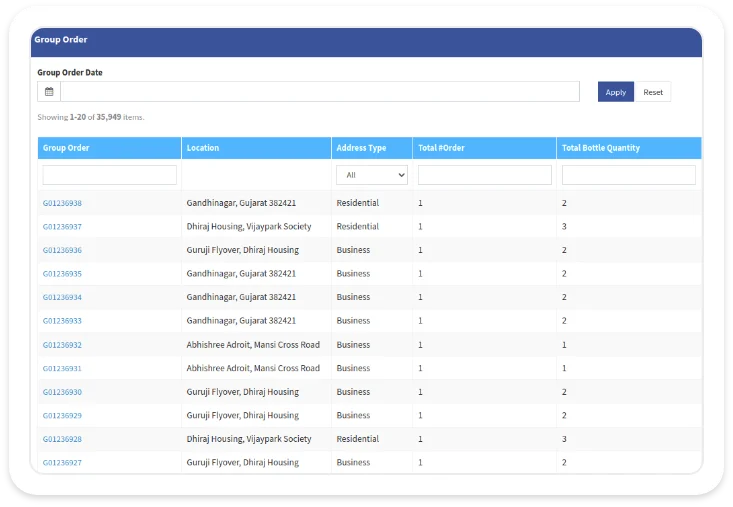The width and height of the screenshot is (733, 507).
Task: Open the Group Order Date calendar icon
Action: [49, 92]
